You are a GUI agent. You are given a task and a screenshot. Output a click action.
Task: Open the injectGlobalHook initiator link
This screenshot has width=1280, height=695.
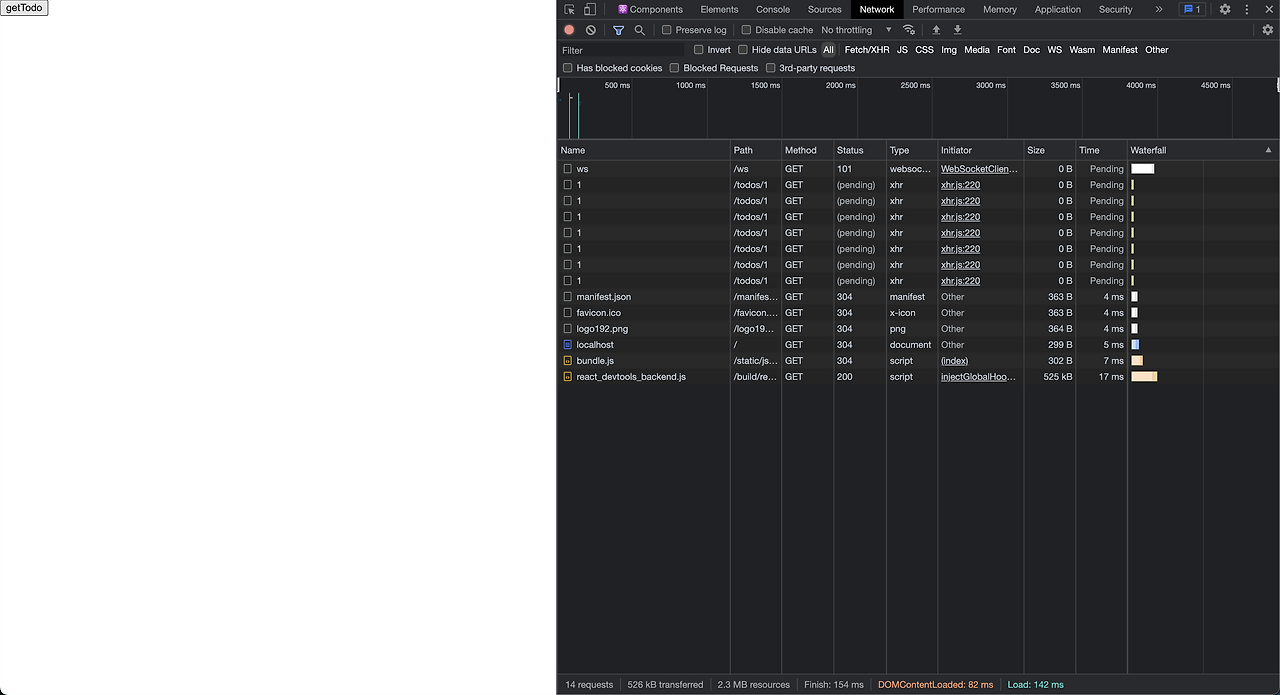click(978, 377)
